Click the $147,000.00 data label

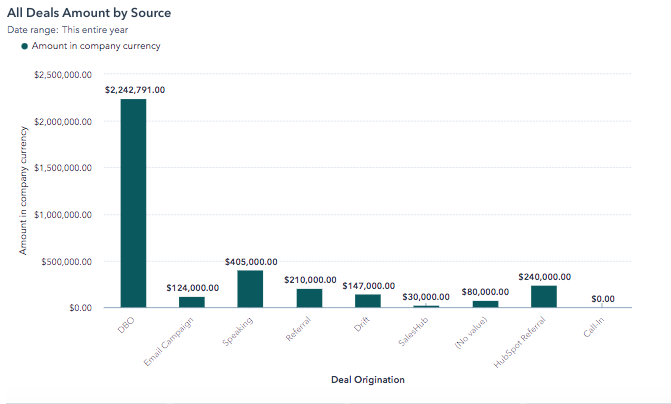(368, 286)
